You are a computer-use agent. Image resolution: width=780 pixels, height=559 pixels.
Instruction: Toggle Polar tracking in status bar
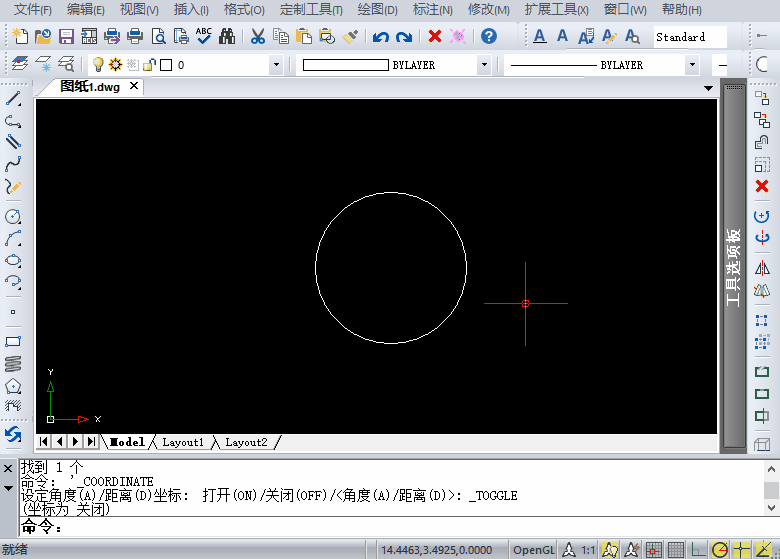click(x=720, y=550)
